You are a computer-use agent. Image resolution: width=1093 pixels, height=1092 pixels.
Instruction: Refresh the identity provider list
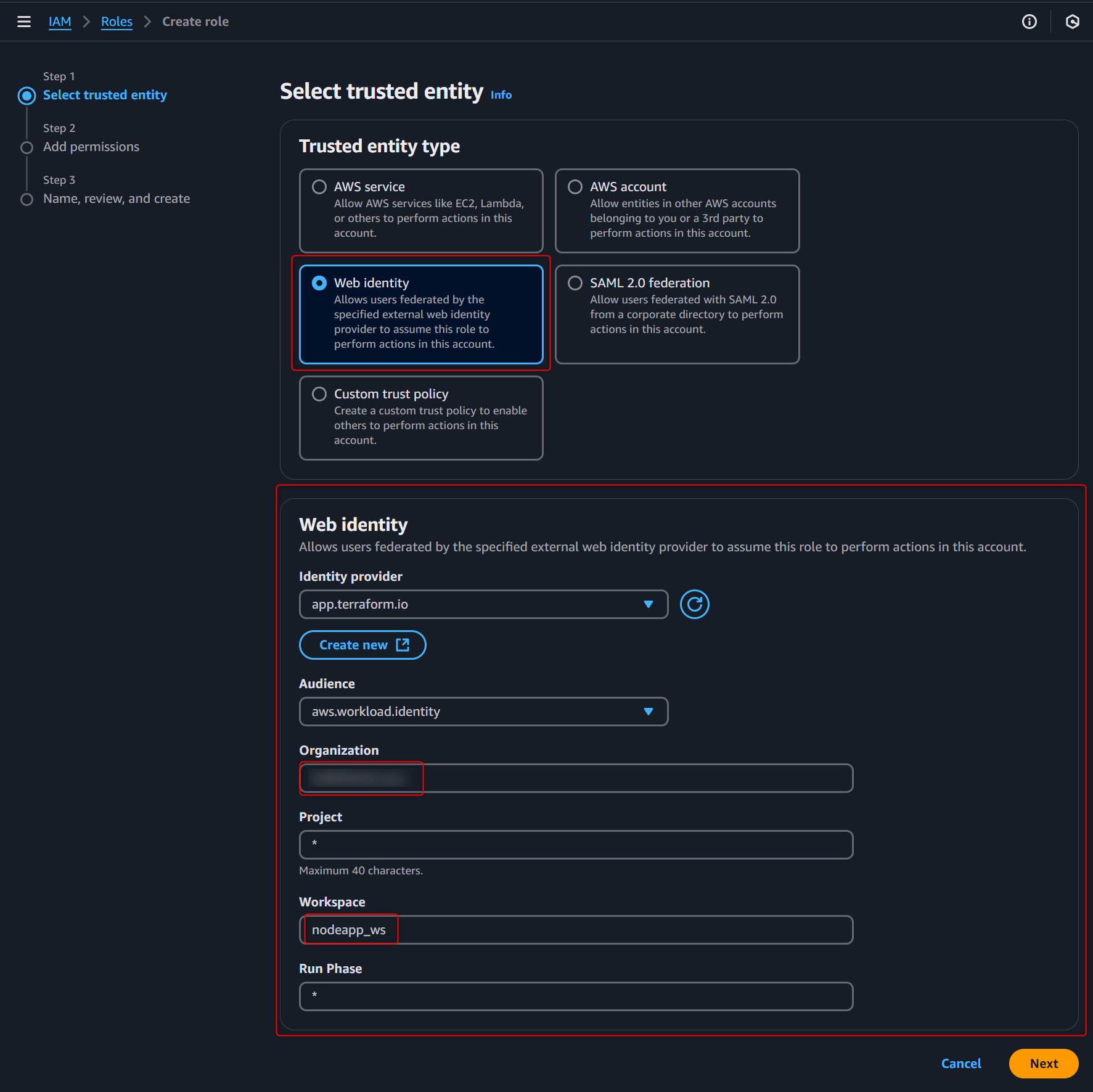click(x=694, y=604)
